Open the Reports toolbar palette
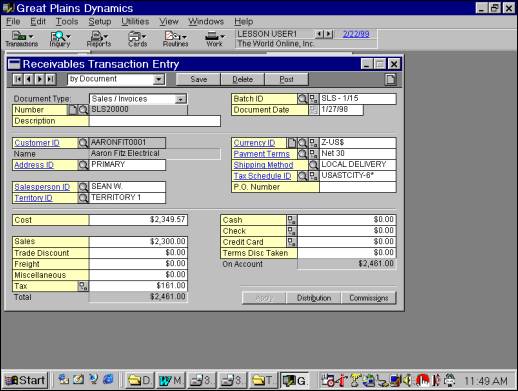The height and width of the screenshot is (391, 518). [99, 39]
